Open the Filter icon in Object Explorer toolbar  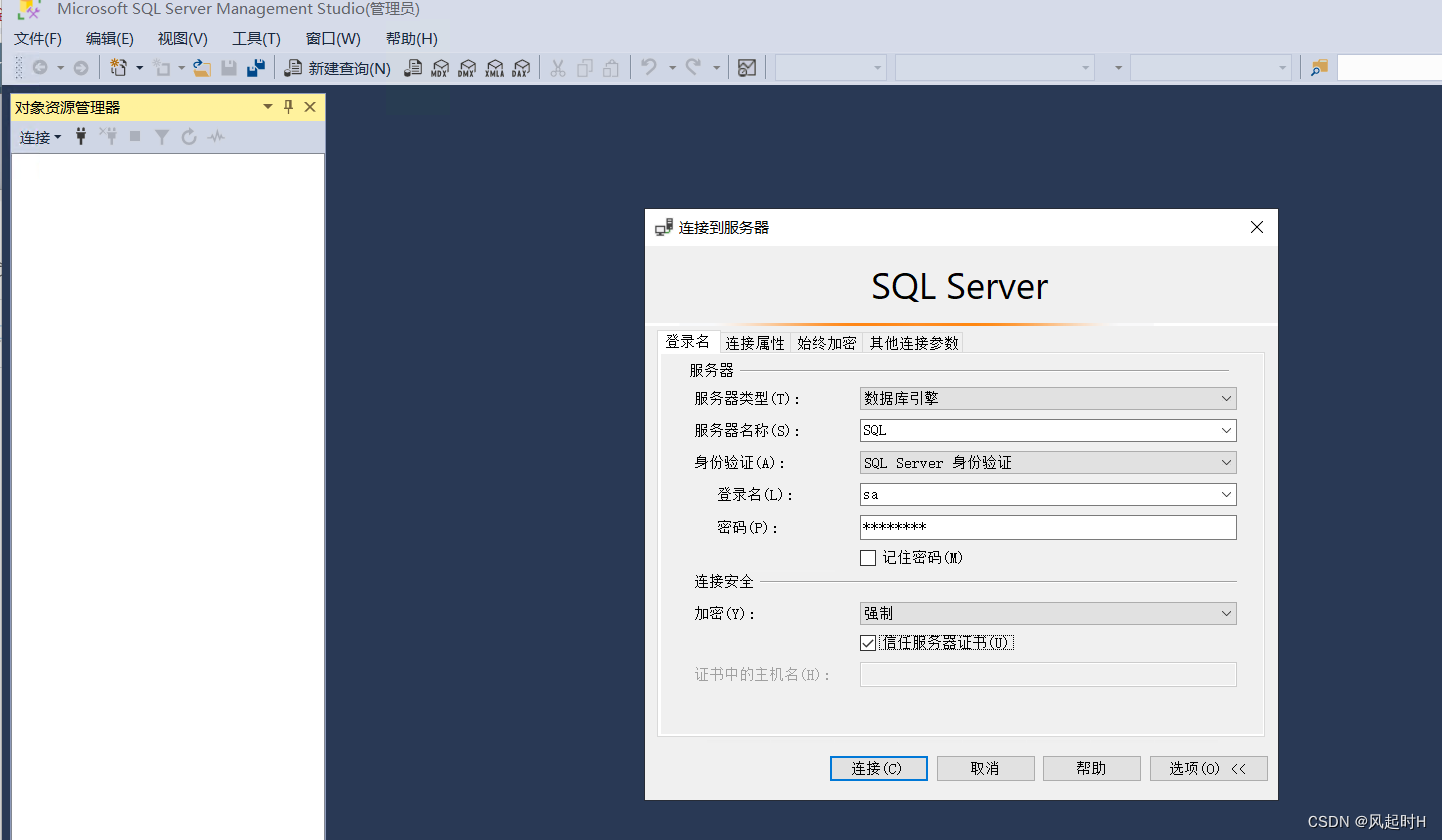click(x=161, y=136)
